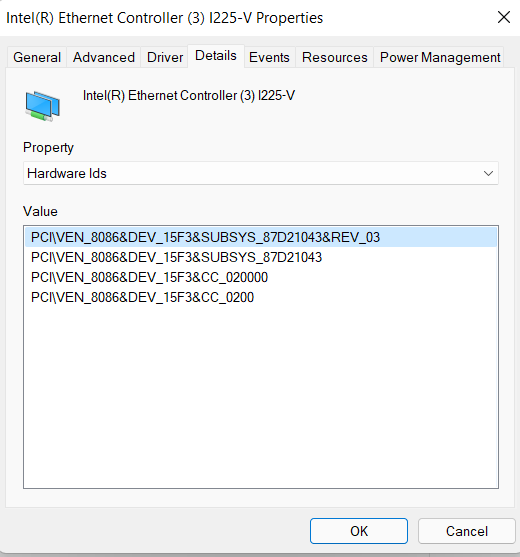The width and height of the screenshot is (520, 557).
Task: Dismiss dialog with Cancel button
Action: [x=467, y=531]
